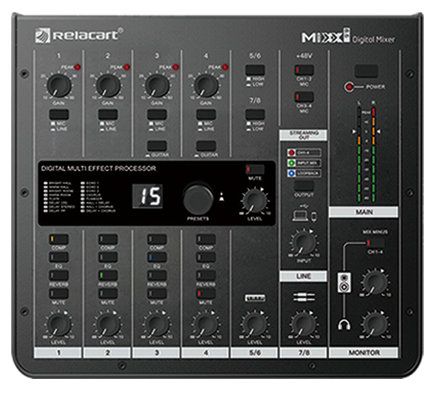
Task: Click the red CH1-4 streaming indicator
Action: coord(291,153)
